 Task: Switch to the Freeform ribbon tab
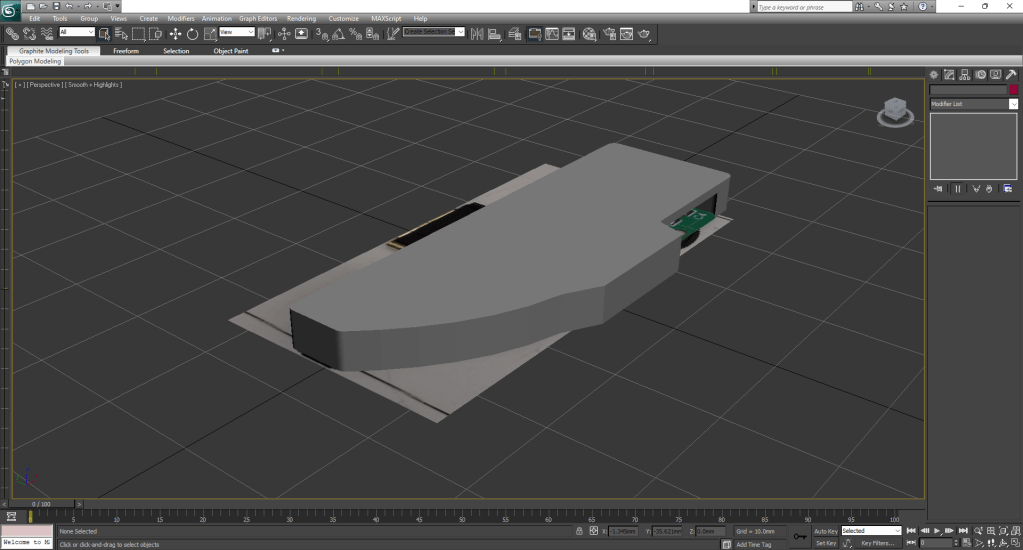(x=126, y=51)
